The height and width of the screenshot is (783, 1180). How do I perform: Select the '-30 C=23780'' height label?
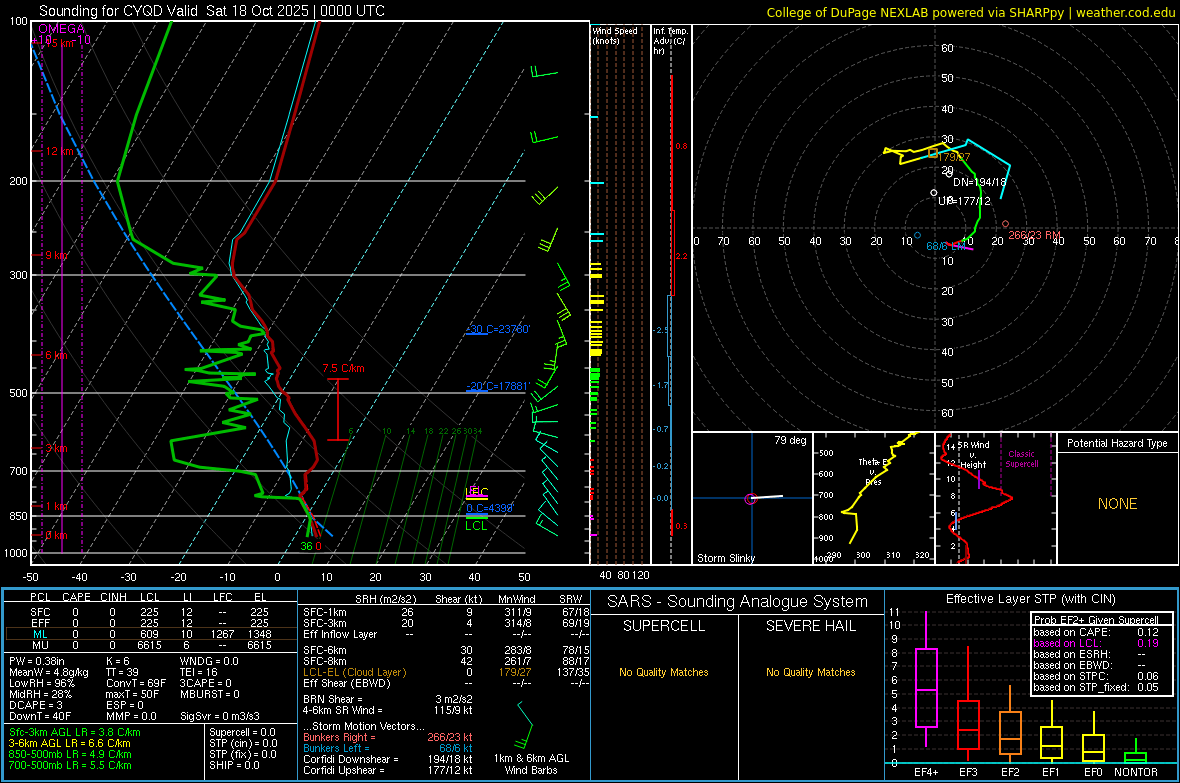(x=498, y=329)
